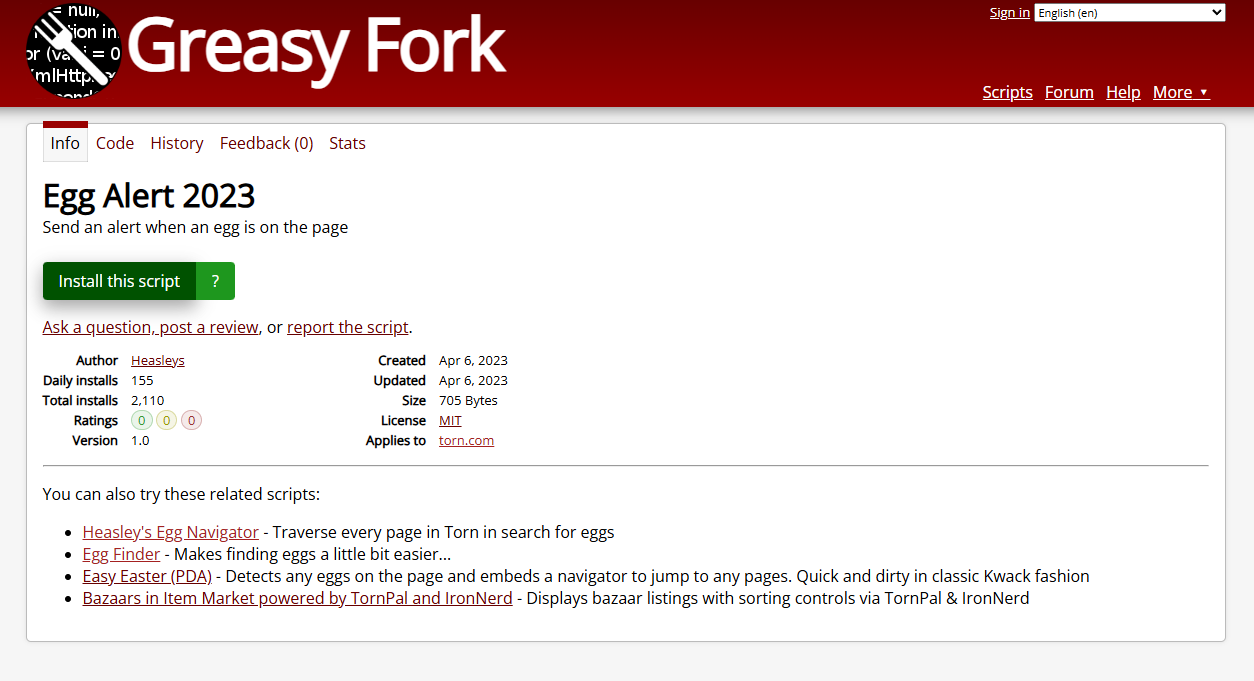The height and width of the screenshot is (681, 1254).
Task: Click the red bad ratings count badge
Action: pyautogui.click(x=191, y=421)
